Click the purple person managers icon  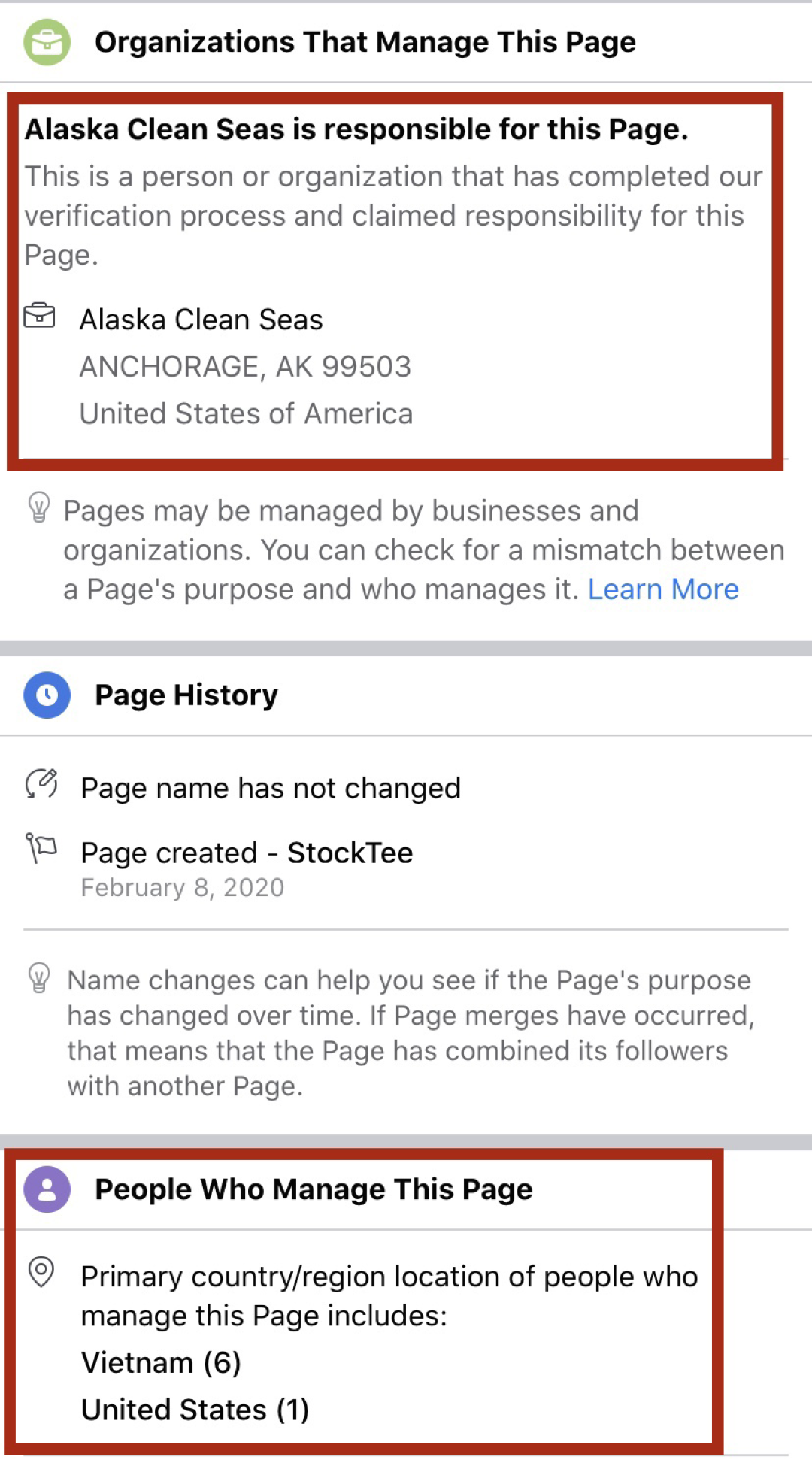point(47,1189)
